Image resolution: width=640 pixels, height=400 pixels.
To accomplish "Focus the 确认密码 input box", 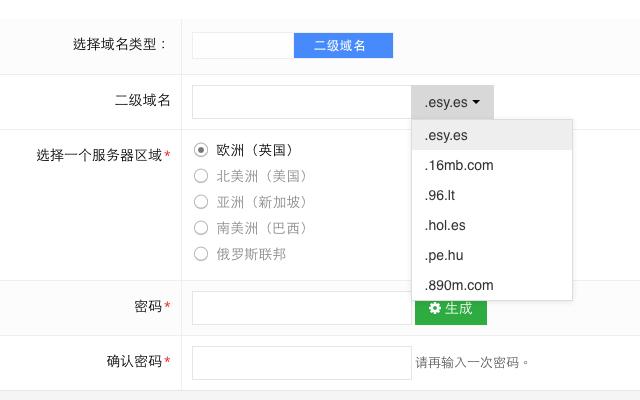I will tap(301, 362).
